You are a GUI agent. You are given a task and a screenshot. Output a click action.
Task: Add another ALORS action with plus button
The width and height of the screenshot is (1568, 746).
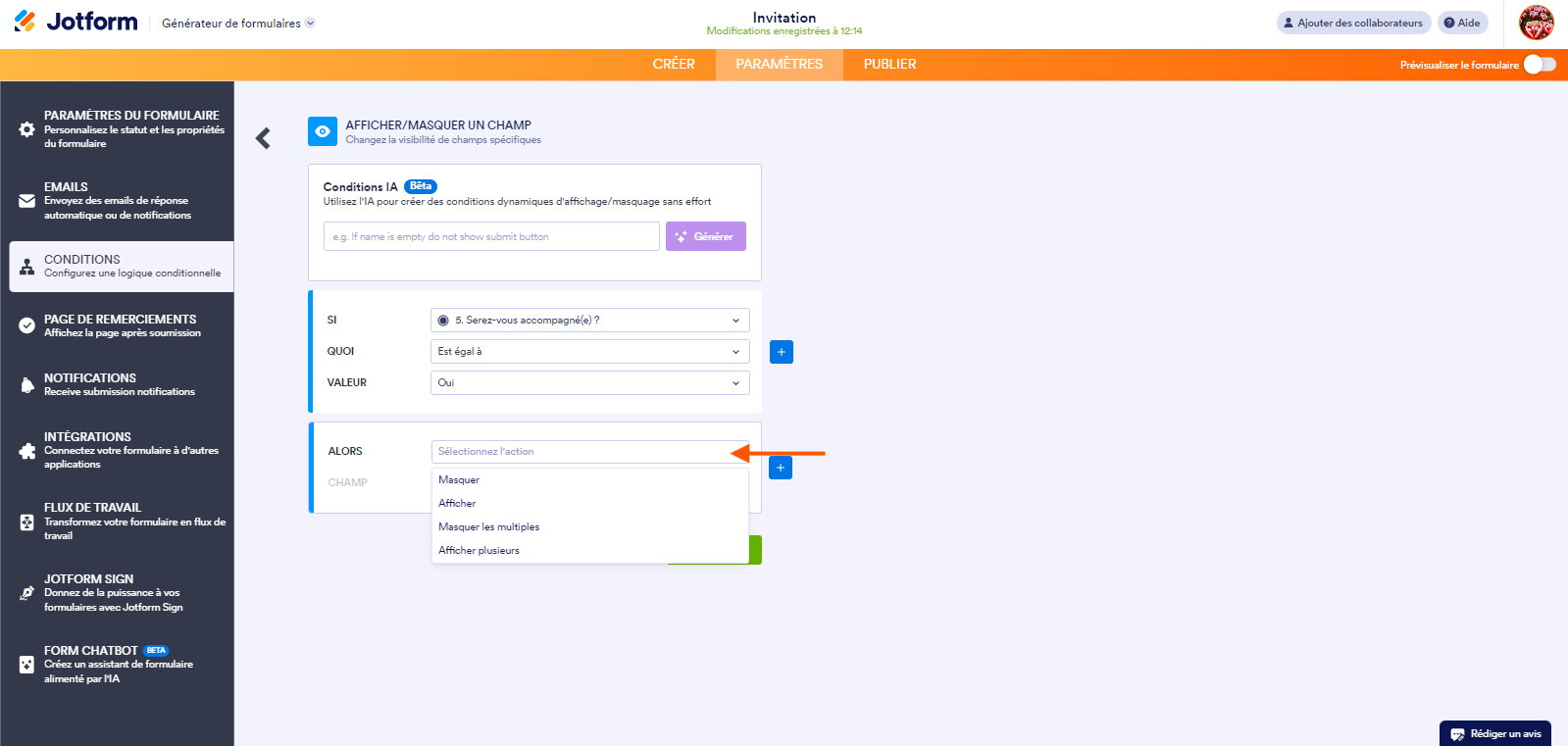tap(780, 468)
